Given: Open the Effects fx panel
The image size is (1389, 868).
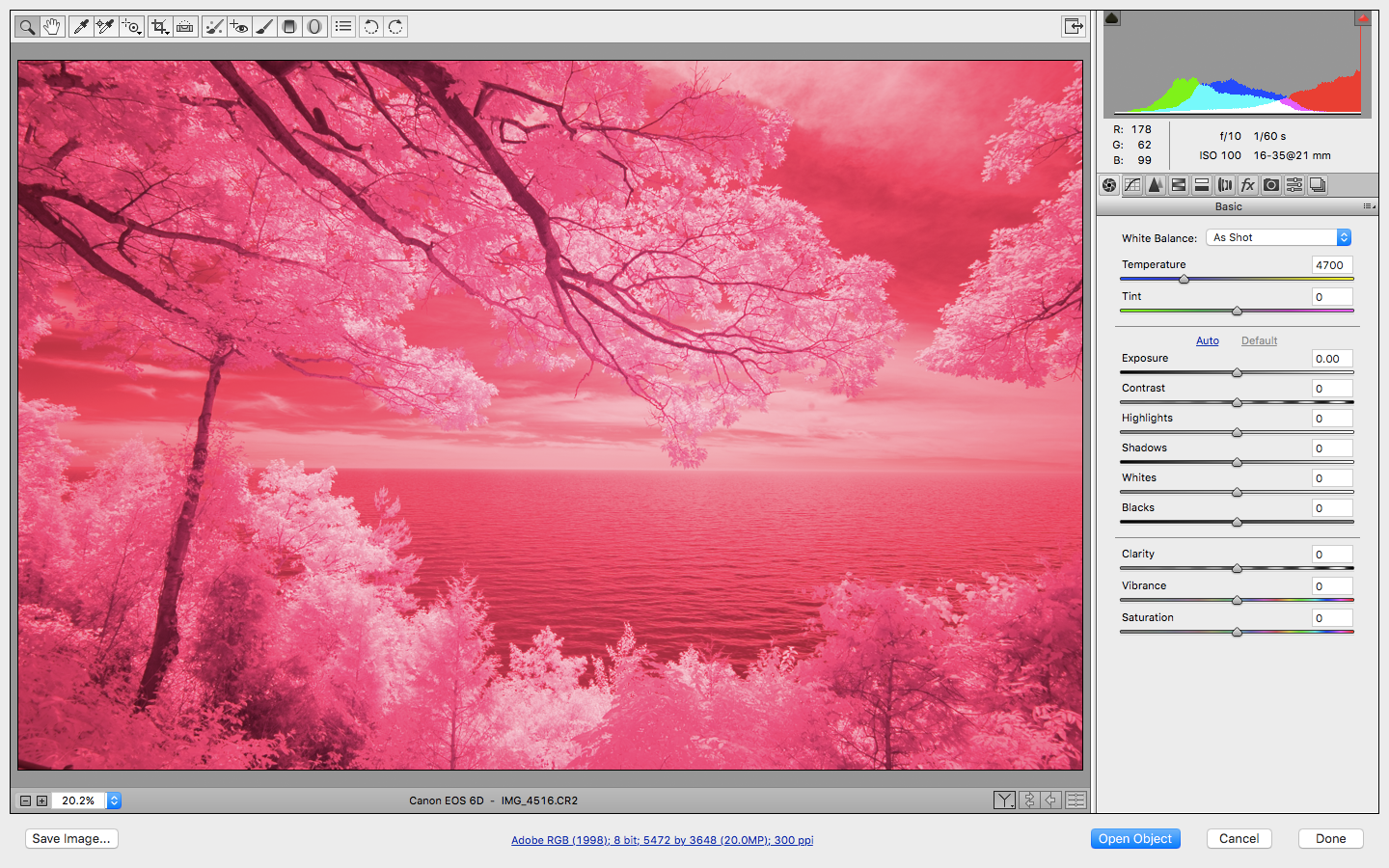Looking at the screenshot, I should [x=1248, y=184].
